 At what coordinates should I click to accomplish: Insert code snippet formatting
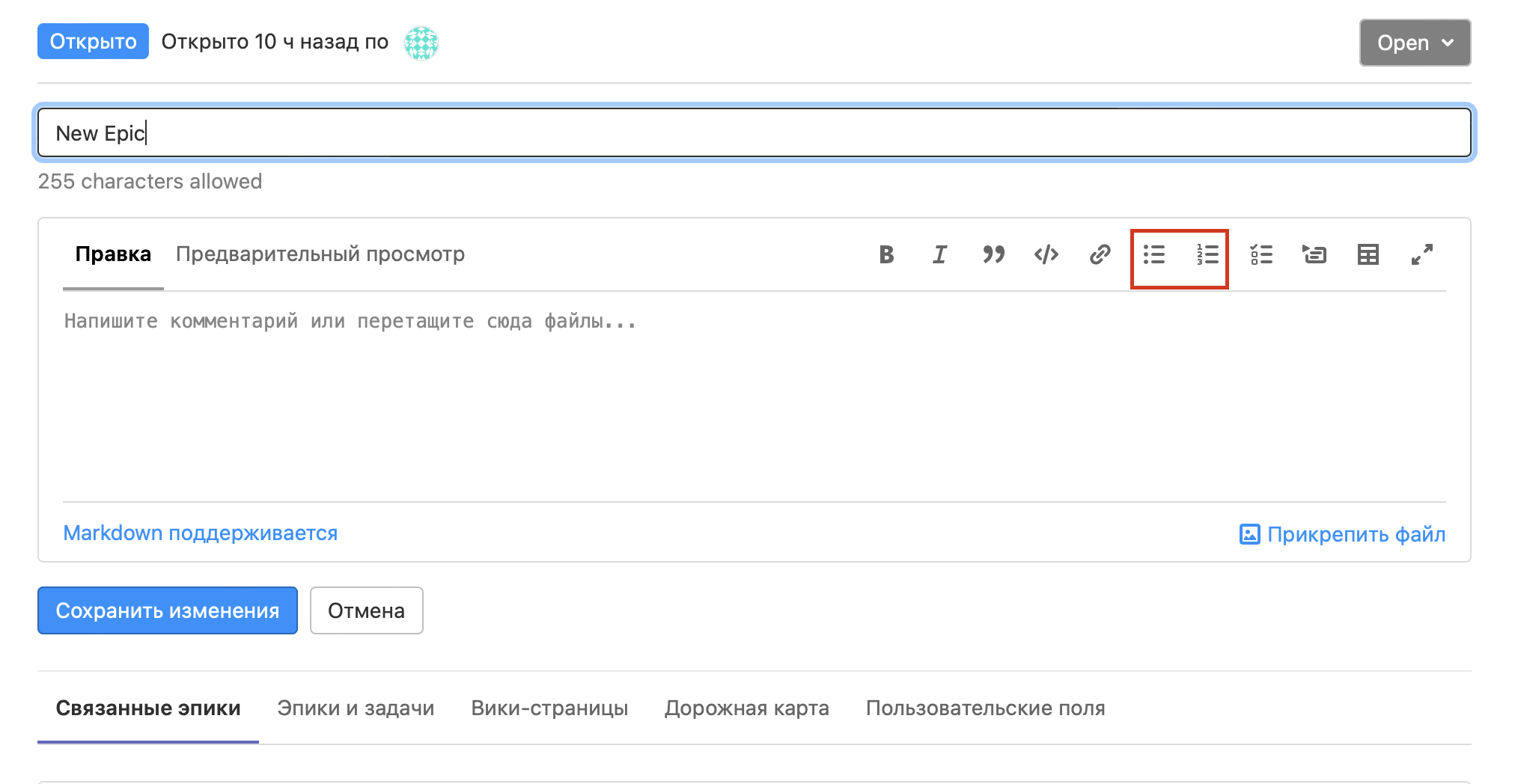click(x=1046, y=255)
